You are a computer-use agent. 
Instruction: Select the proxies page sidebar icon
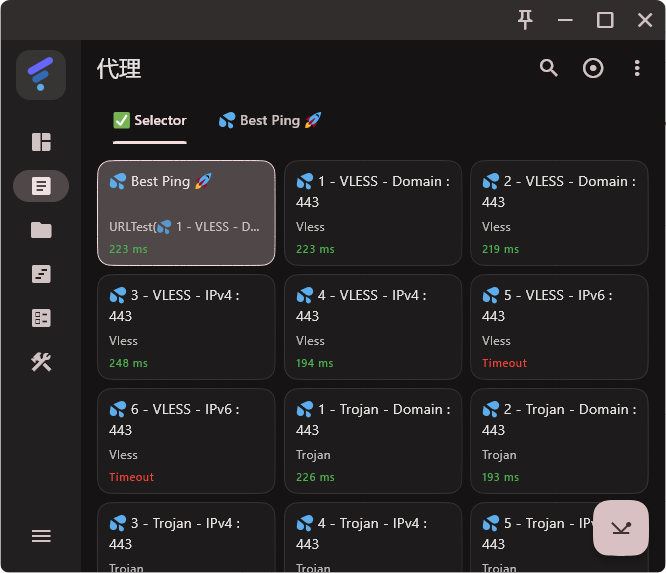(41, 186)
